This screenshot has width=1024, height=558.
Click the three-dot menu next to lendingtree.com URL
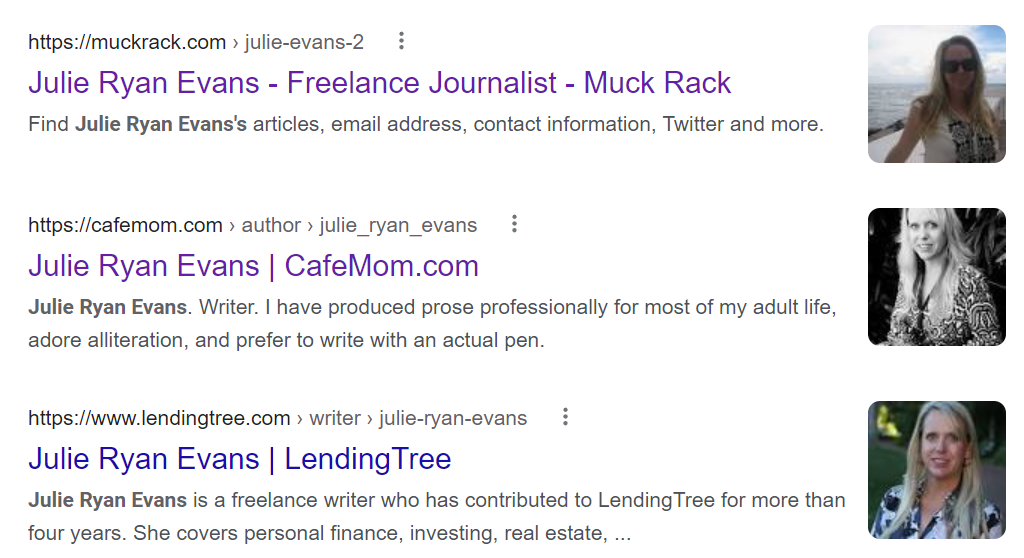pos(566,417)
